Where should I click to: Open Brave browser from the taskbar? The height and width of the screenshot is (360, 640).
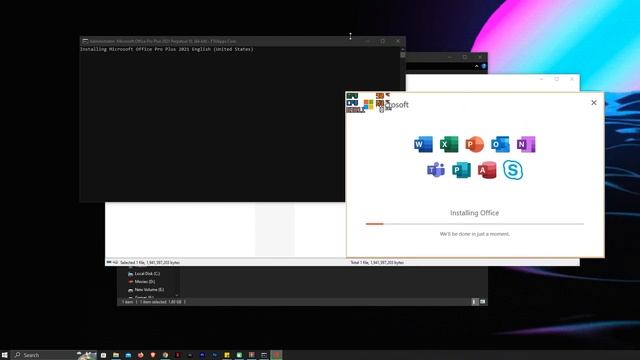tap(153, 355)
